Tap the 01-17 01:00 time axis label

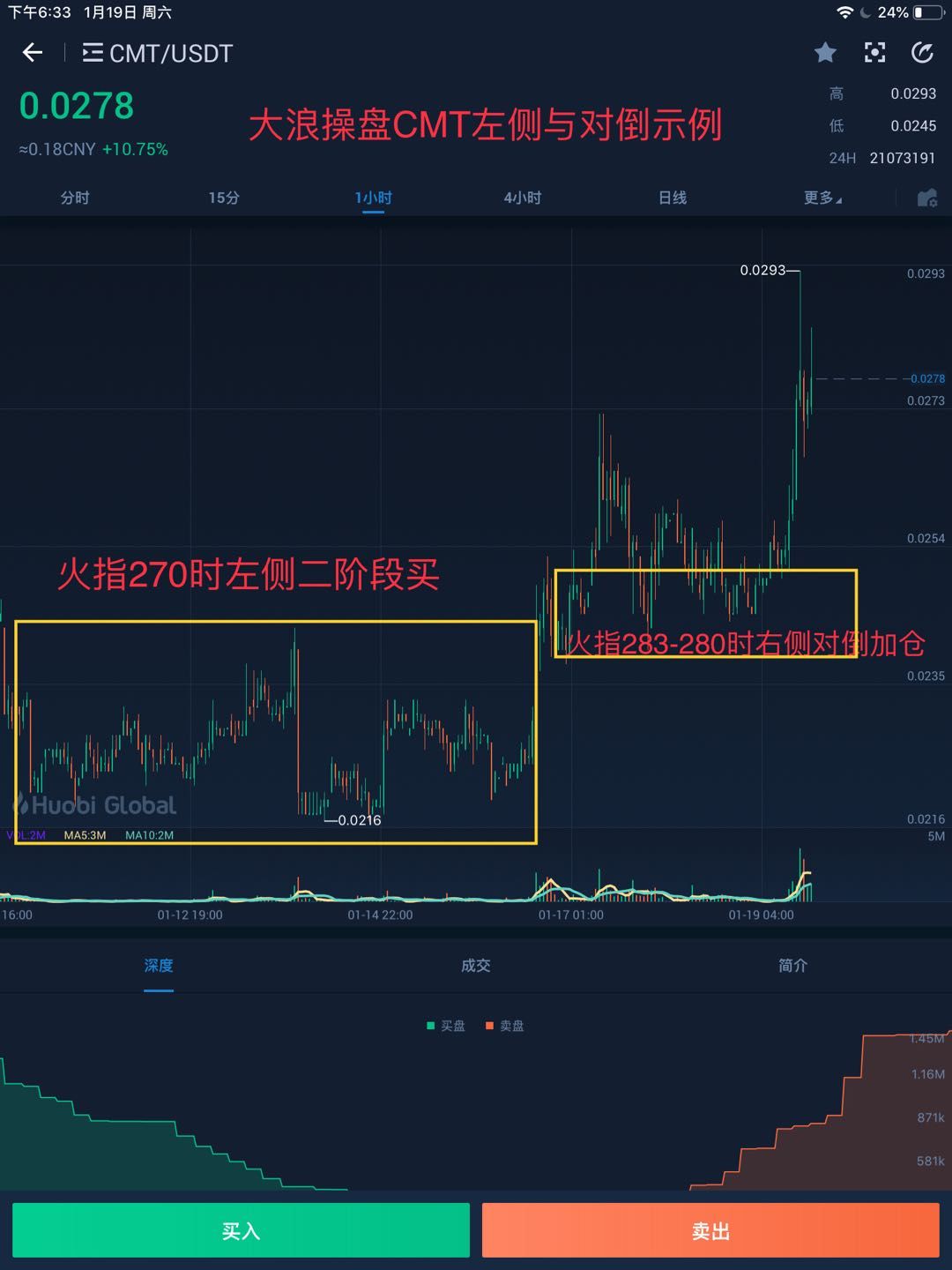571,915
